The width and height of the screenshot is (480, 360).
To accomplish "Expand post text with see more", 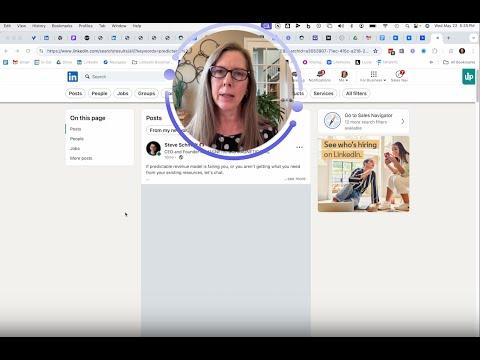I will click(295, 179).
